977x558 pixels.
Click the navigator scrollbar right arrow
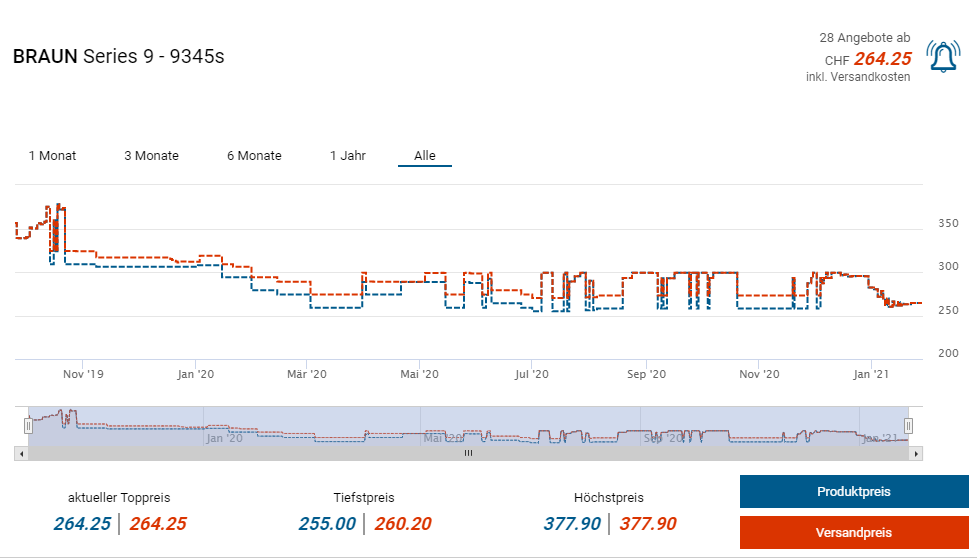(x=916, y=453)
